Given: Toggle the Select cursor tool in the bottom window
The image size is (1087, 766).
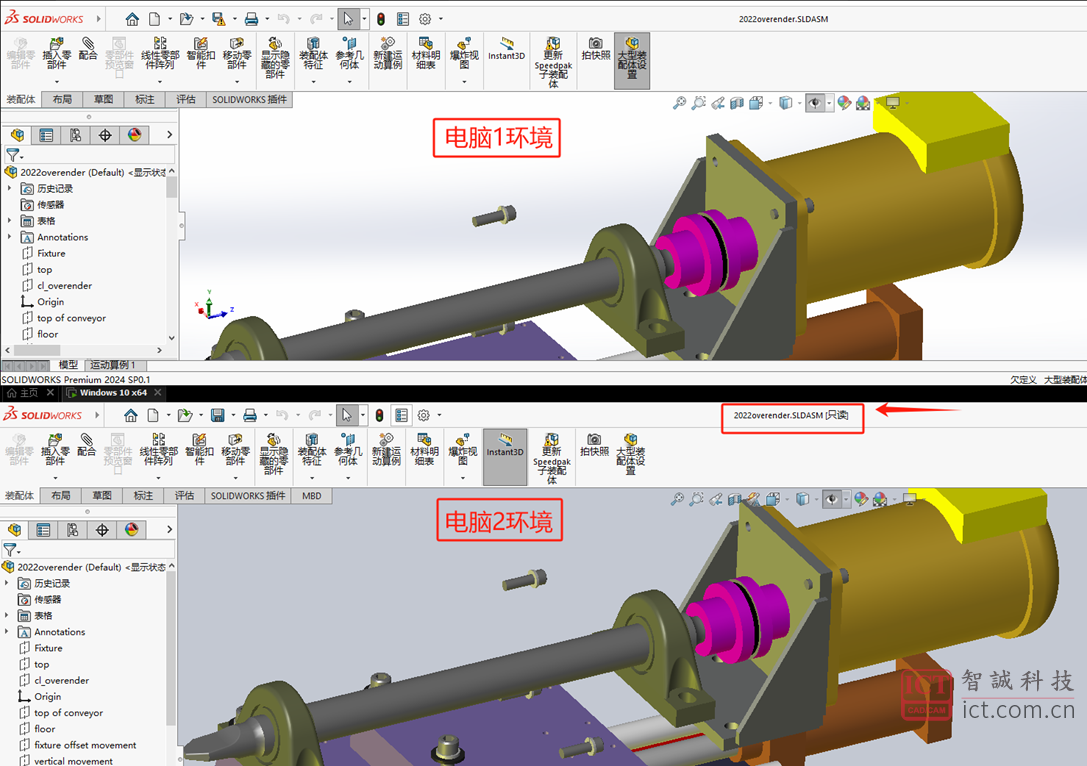Looking at the screenshot, I should click(347, 415).
